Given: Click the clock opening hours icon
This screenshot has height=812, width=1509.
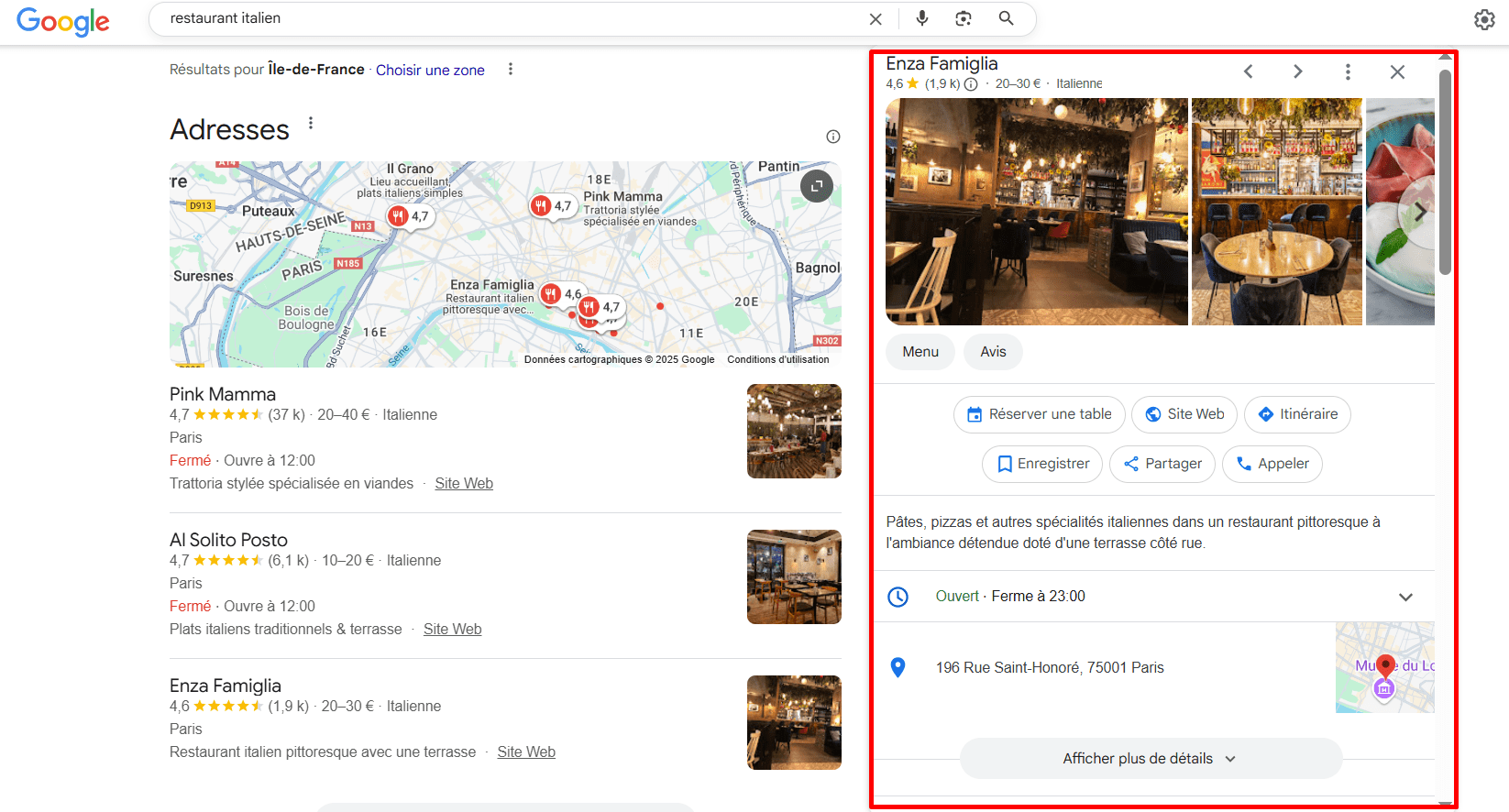Looking at the screenshot, I should [898, 597].
